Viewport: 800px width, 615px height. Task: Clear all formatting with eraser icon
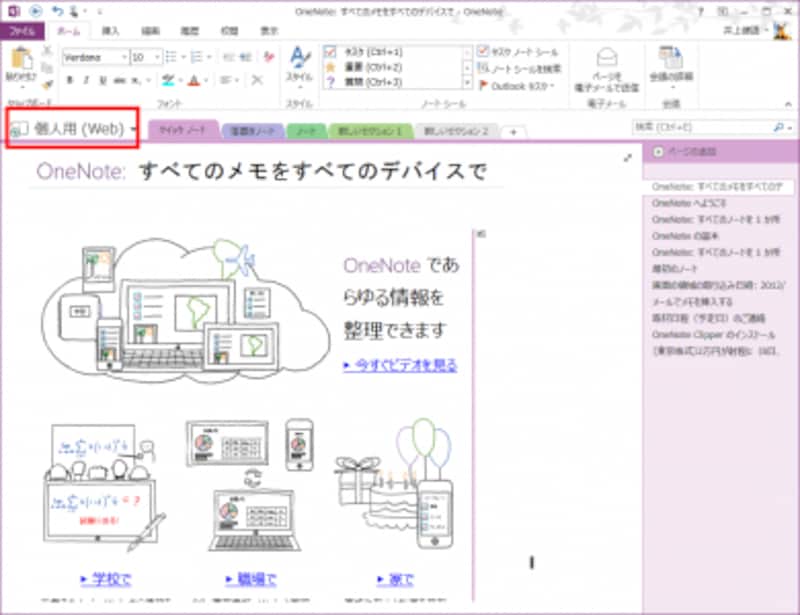tap(269, 57)
